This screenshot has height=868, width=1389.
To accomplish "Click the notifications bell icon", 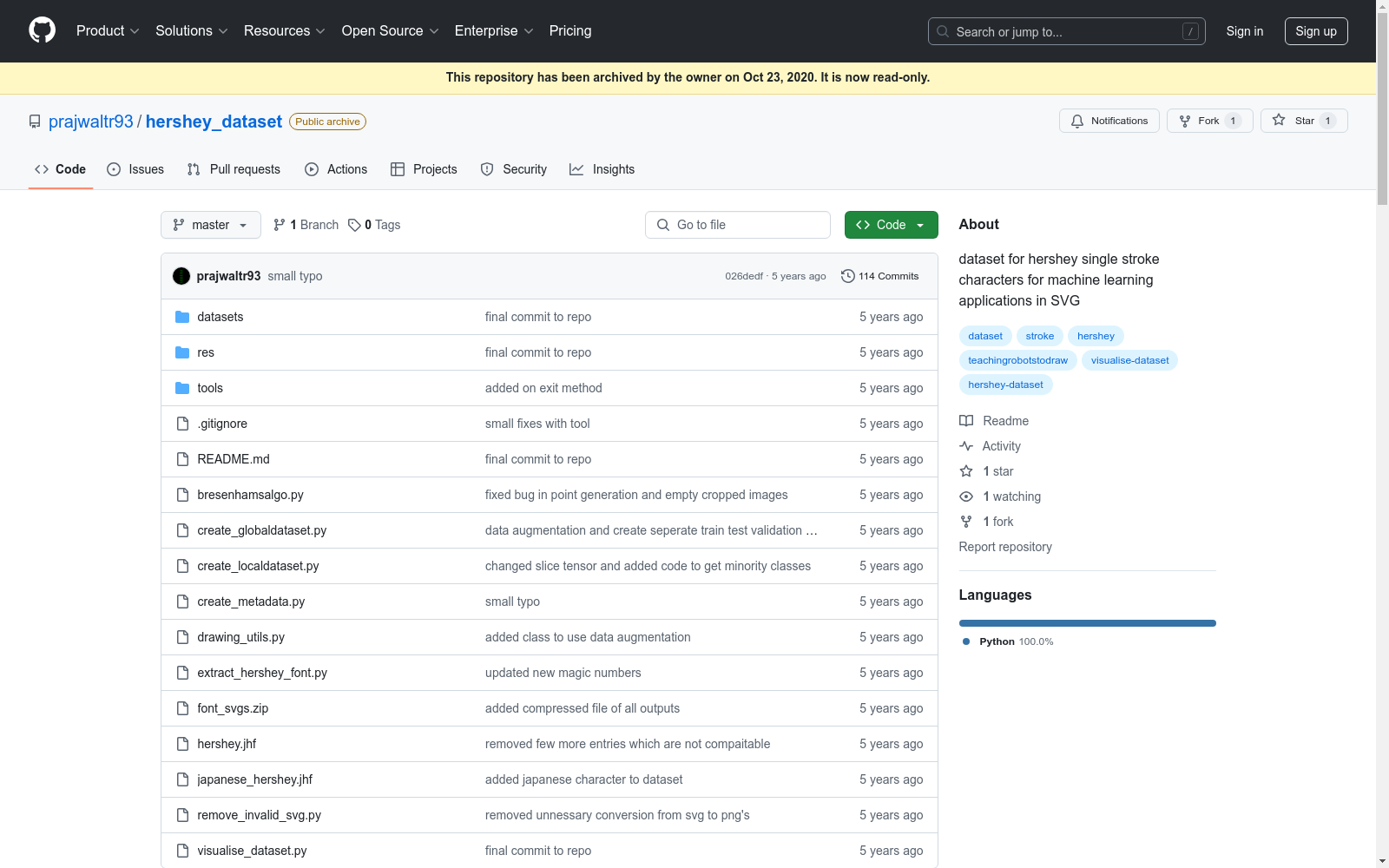I will pyautogui.click(x=1077, y=121).
